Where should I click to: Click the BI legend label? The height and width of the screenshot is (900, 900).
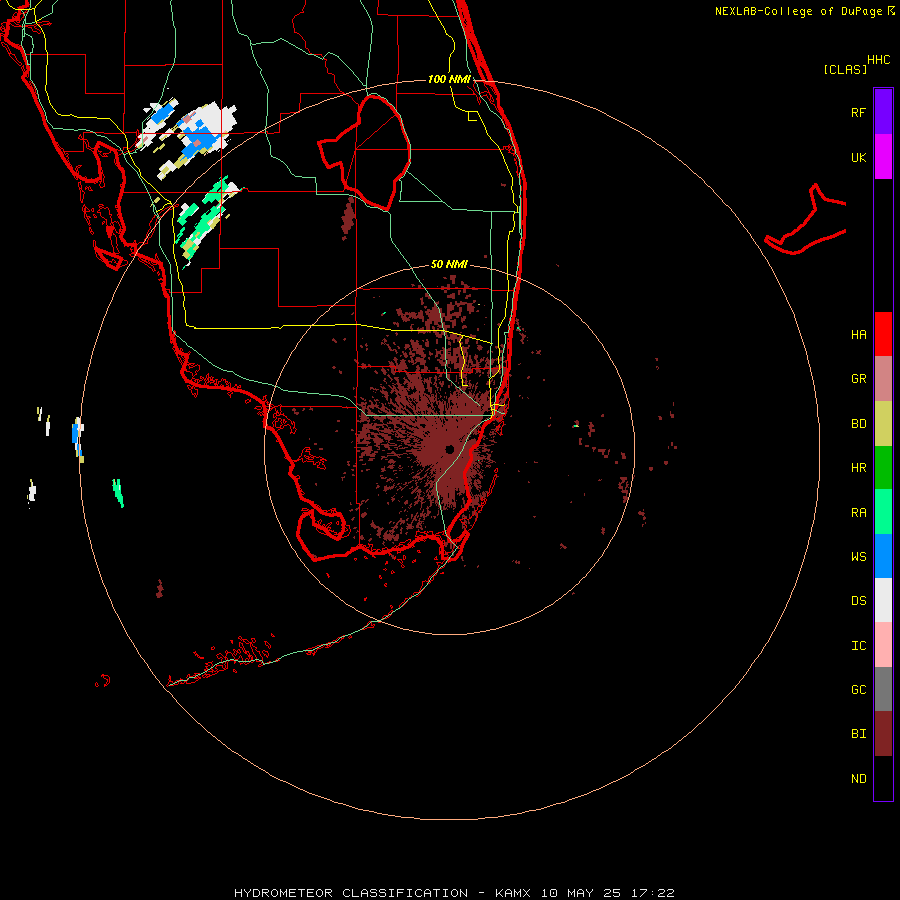tap(858, 734)
